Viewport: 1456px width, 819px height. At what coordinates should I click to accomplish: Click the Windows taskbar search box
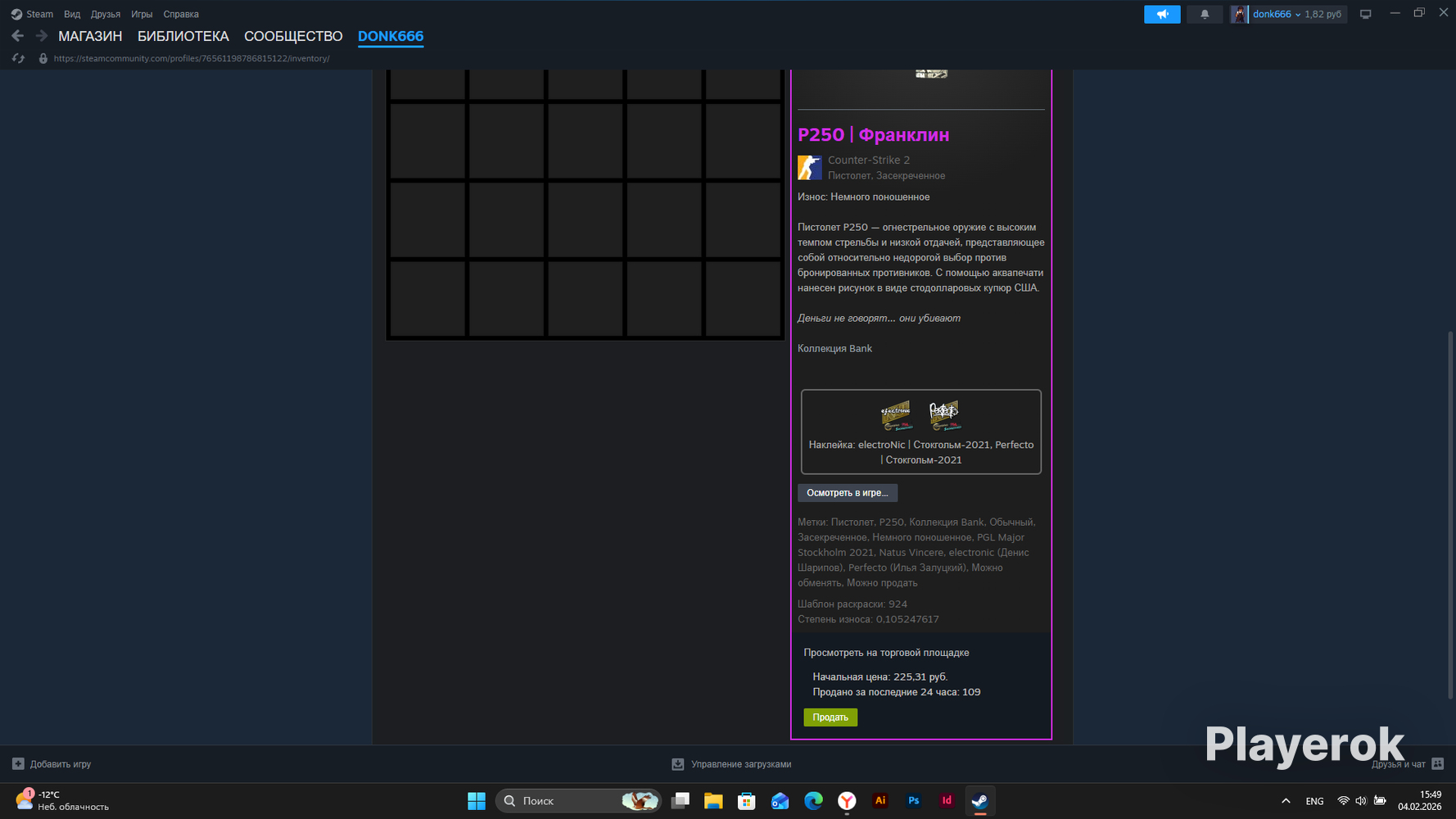578,801
